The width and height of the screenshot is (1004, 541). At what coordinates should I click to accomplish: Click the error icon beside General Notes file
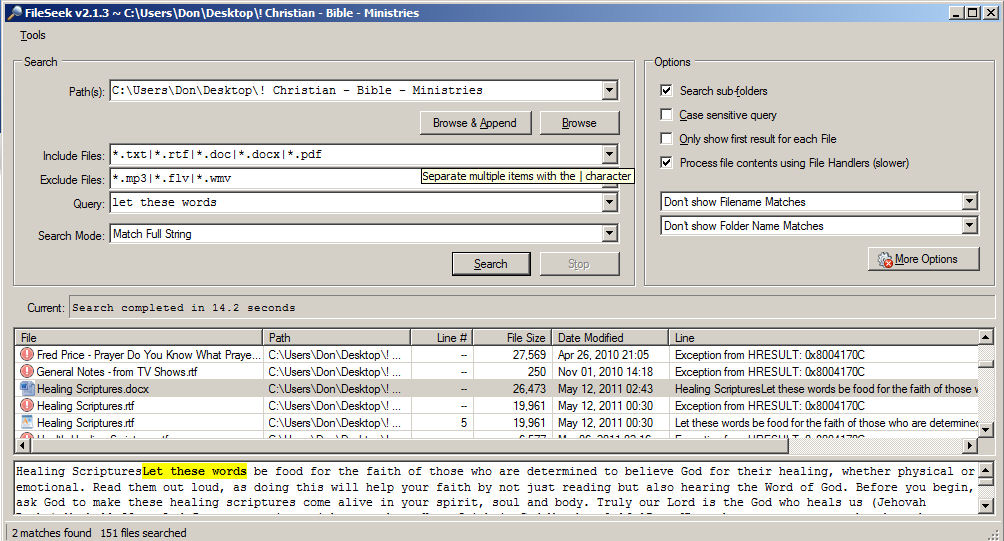[x=27, y=371]
